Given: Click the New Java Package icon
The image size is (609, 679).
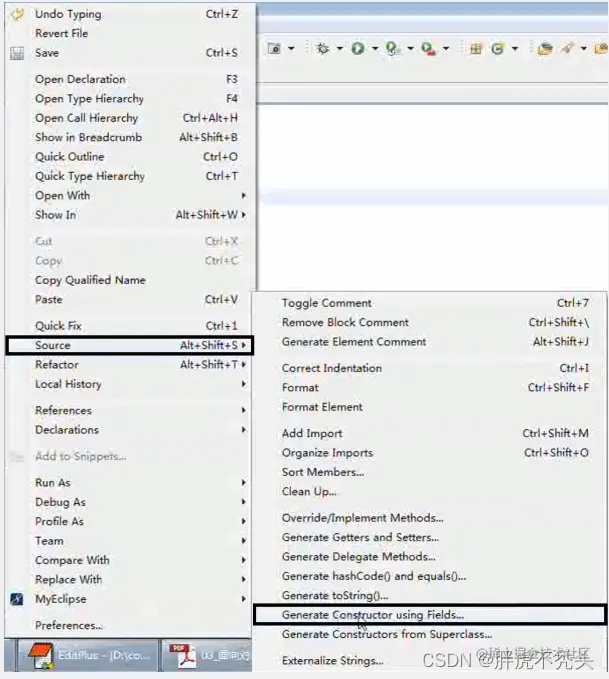Looking at the screenshot, I should [476, 48].
